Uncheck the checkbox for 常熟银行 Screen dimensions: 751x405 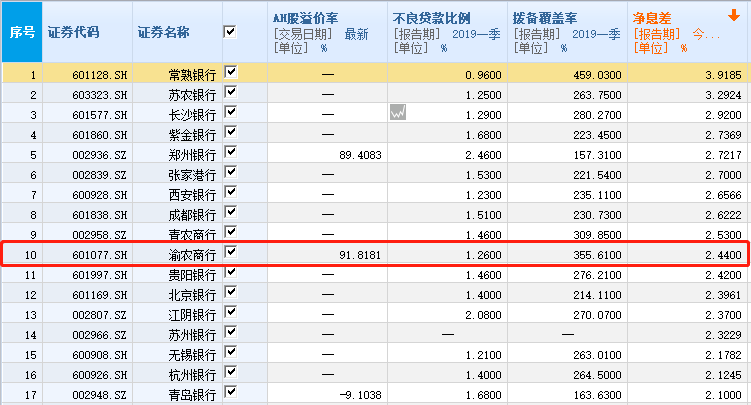(x=231, y=72)
